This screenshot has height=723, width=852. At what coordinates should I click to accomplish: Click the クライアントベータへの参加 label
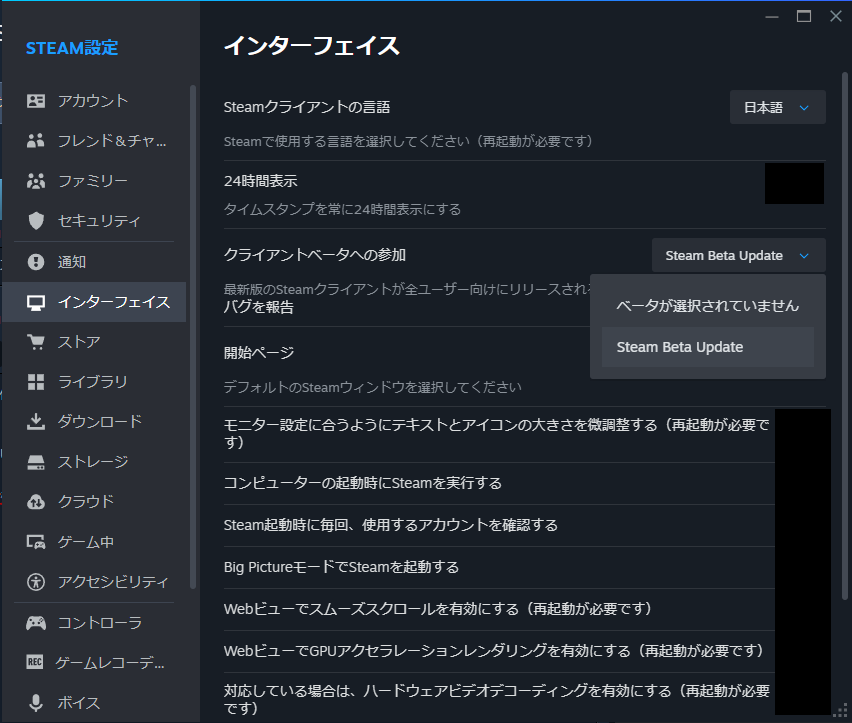click(315, 255)
